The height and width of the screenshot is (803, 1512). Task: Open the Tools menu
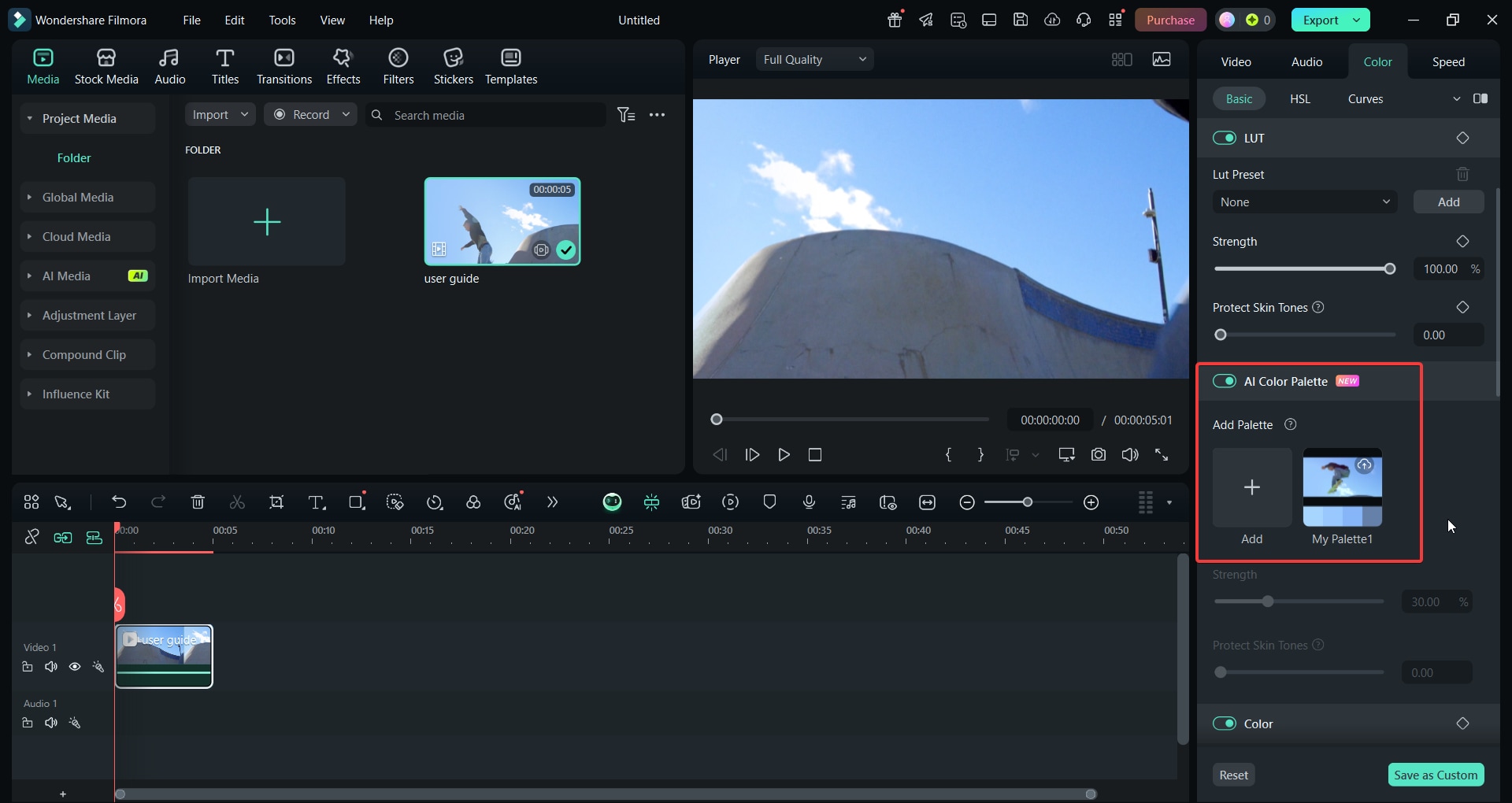coord(282,20)
